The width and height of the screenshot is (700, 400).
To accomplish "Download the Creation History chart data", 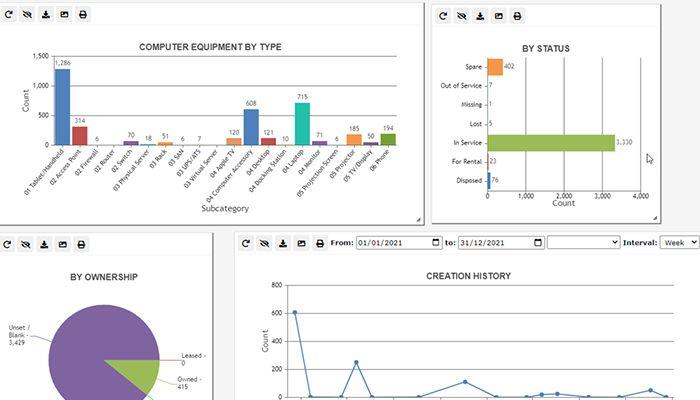I will (x=283, y=243).
